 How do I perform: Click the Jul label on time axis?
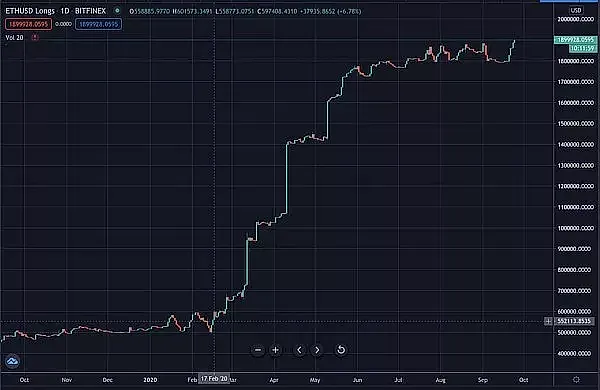398,380
